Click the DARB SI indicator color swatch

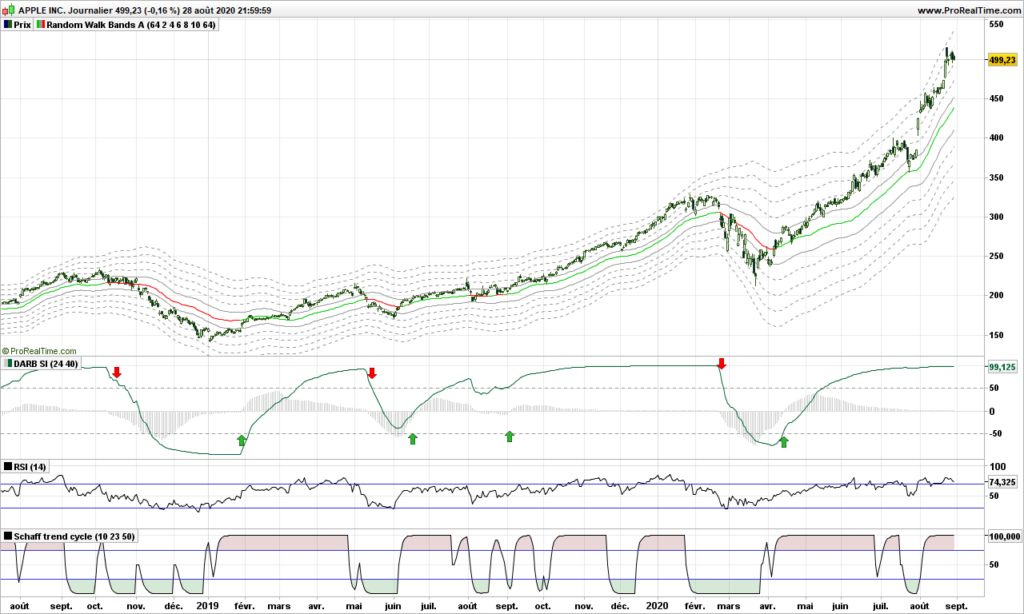[8, 364]
